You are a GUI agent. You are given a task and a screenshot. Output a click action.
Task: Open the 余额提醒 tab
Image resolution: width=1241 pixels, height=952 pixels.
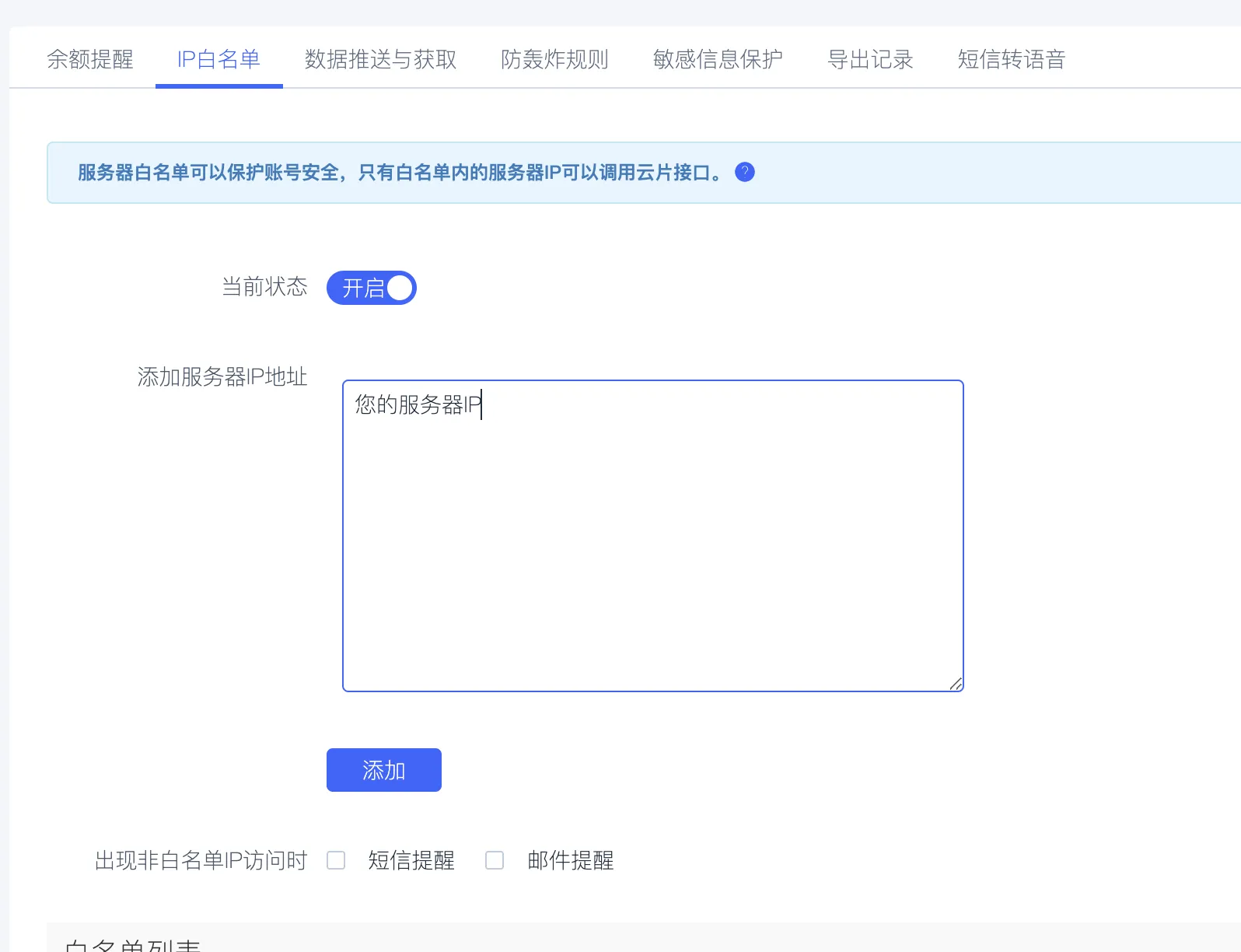pos(90,59)
